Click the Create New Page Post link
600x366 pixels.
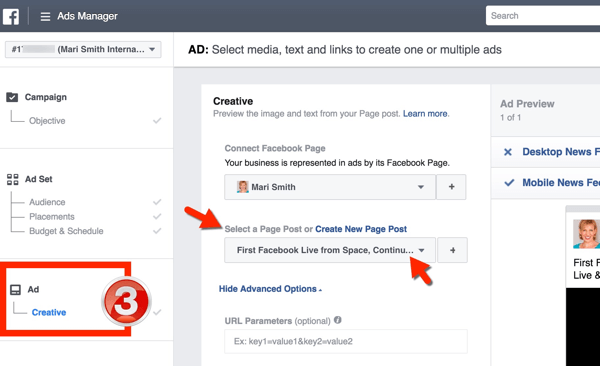tap(361, 229)
